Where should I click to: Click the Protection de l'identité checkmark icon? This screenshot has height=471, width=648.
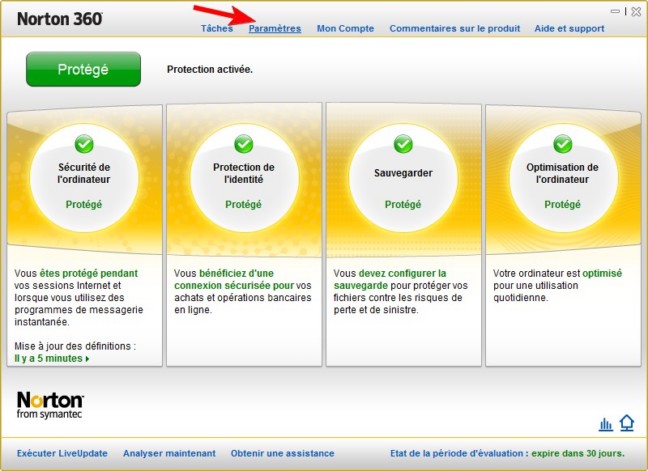click(x=243, y=144)
